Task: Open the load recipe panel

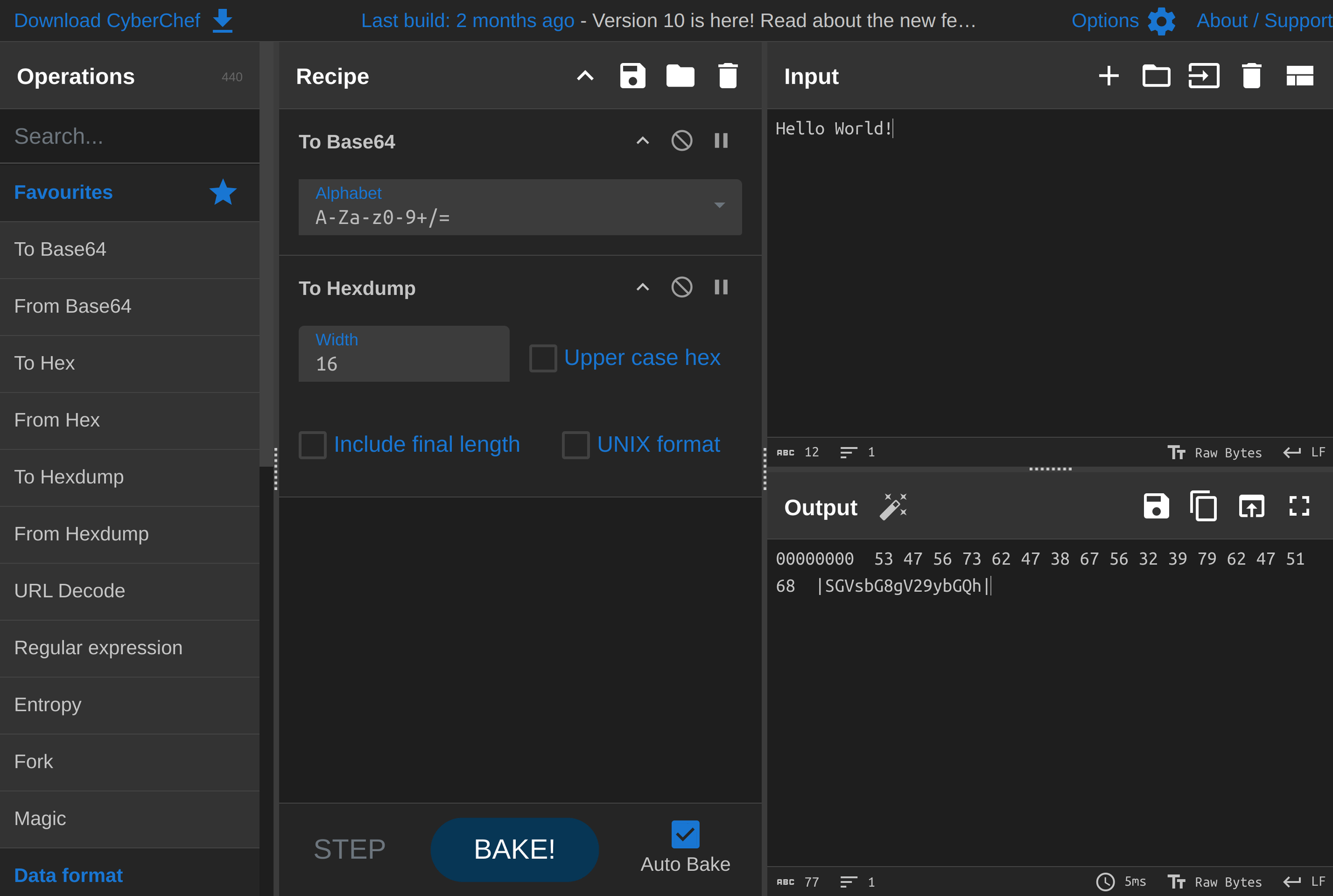Action: pos(680,76)
